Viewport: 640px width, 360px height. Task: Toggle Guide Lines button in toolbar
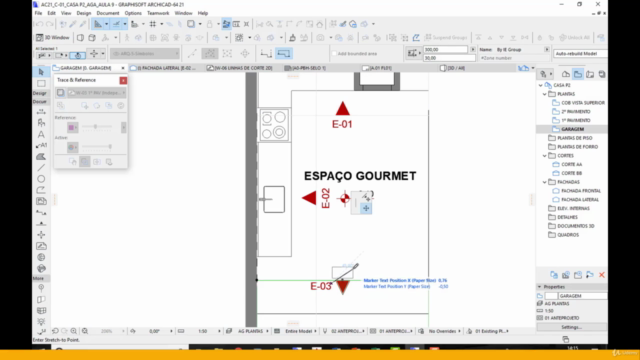(x=98, y=24)
